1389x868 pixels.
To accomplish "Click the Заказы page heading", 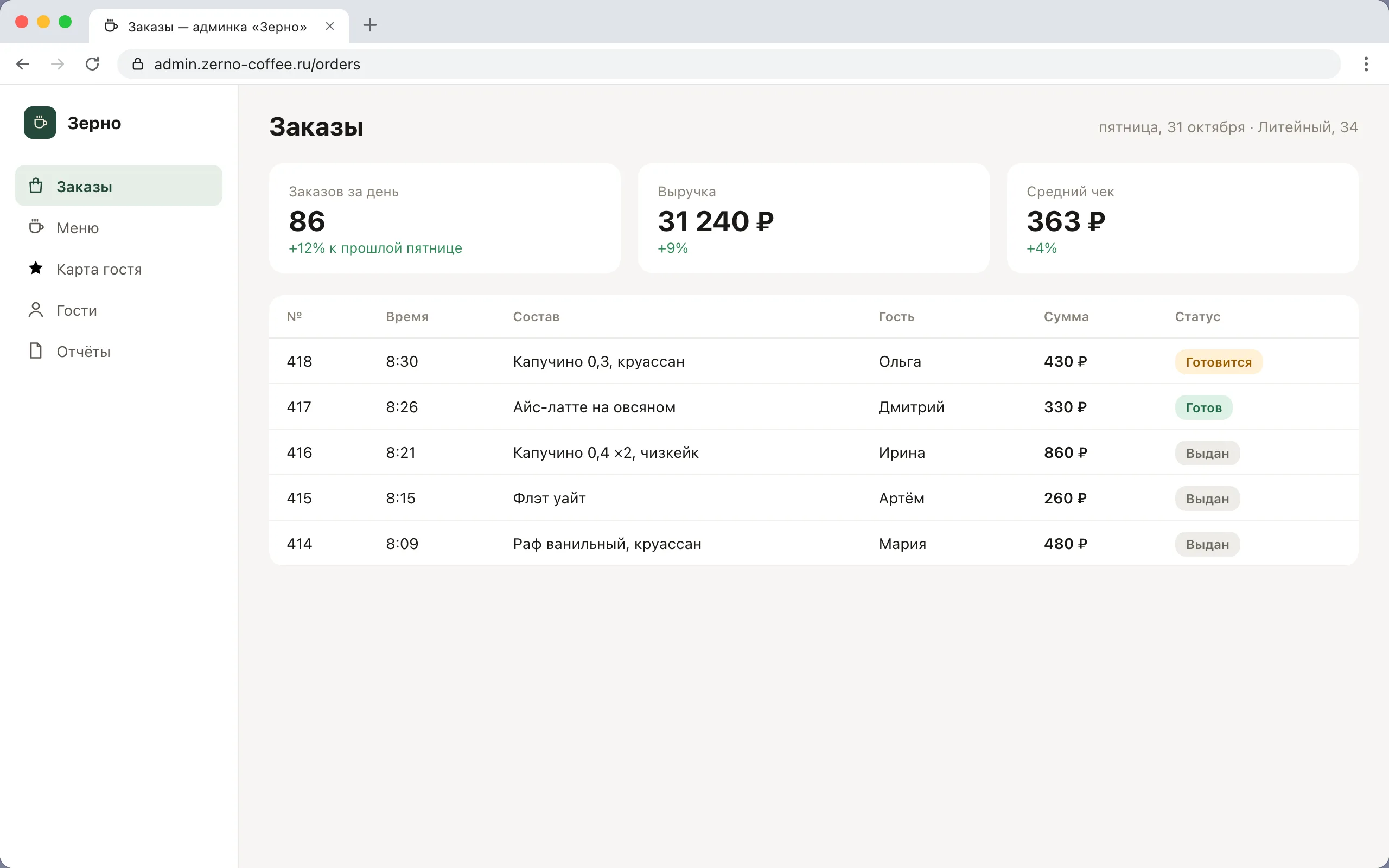I will point(317,127).
